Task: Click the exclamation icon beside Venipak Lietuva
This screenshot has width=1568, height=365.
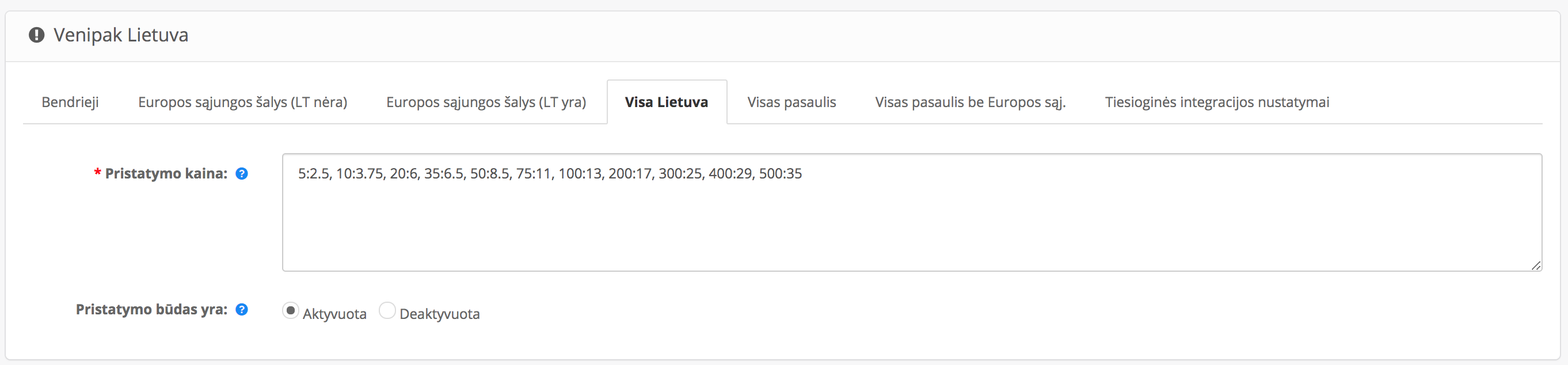Action: click(x=36, y=35)
